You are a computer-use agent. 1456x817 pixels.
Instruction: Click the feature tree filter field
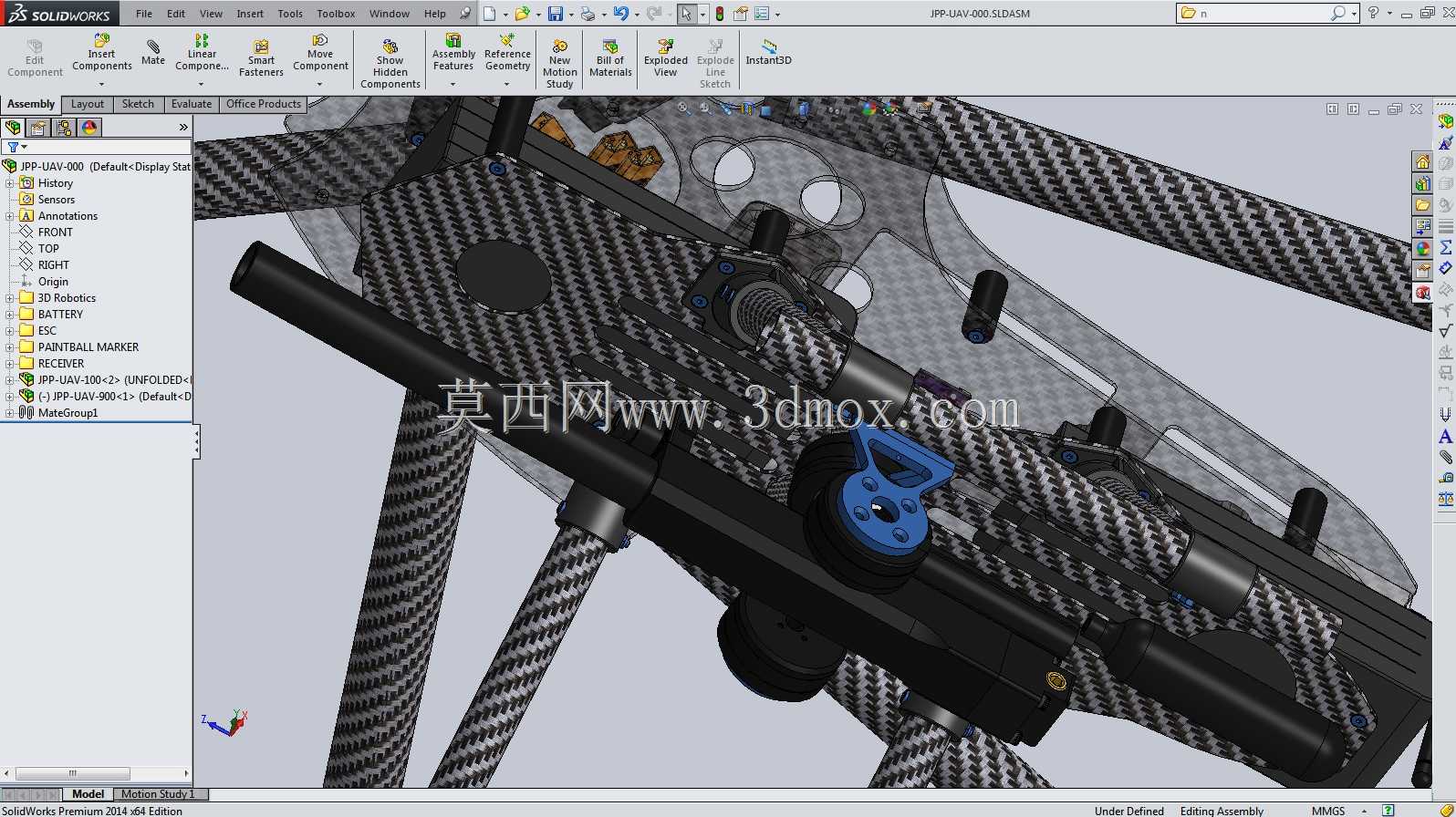[x=97, y=147]
